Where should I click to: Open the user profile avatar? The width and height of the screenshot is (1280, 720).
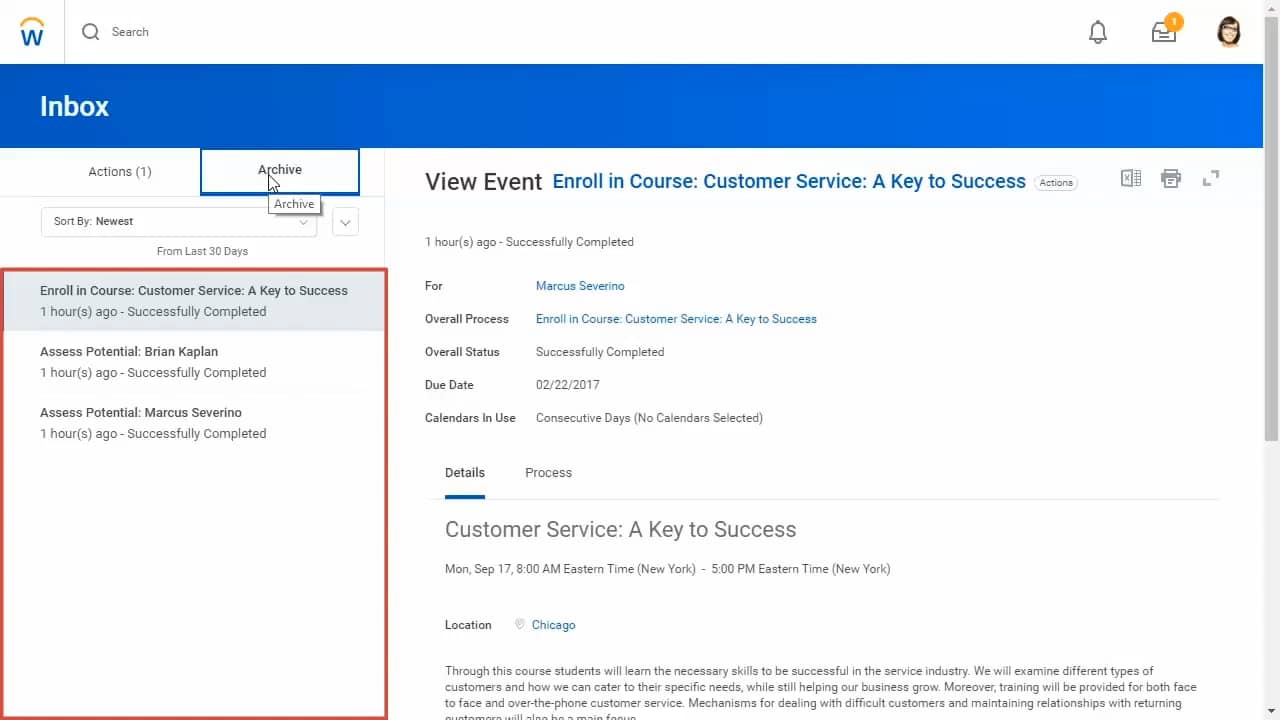point(1229,32)
